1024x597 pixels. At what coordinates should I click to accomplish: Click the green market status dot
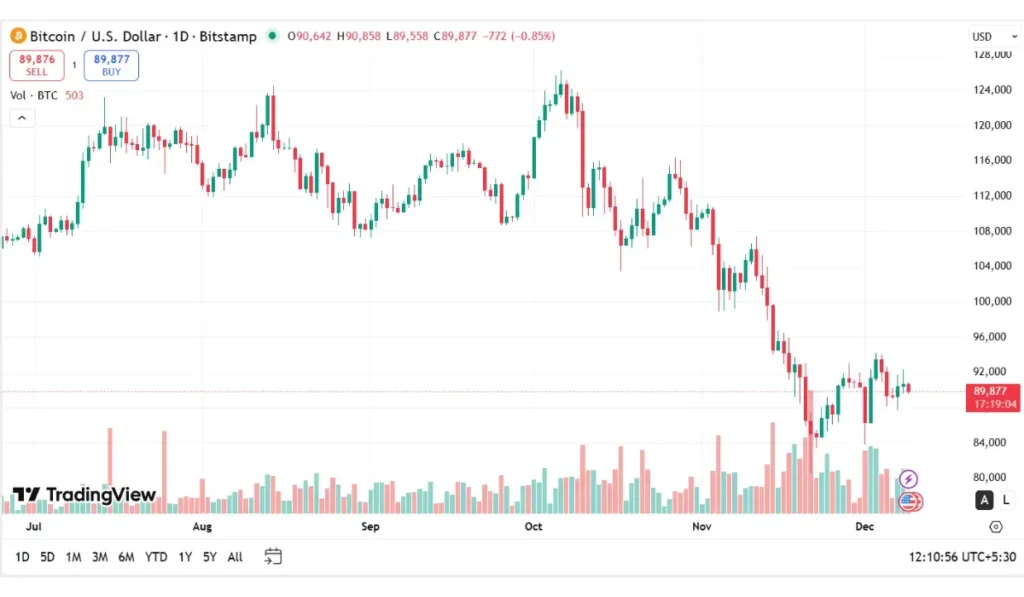[x=271, y=36]
